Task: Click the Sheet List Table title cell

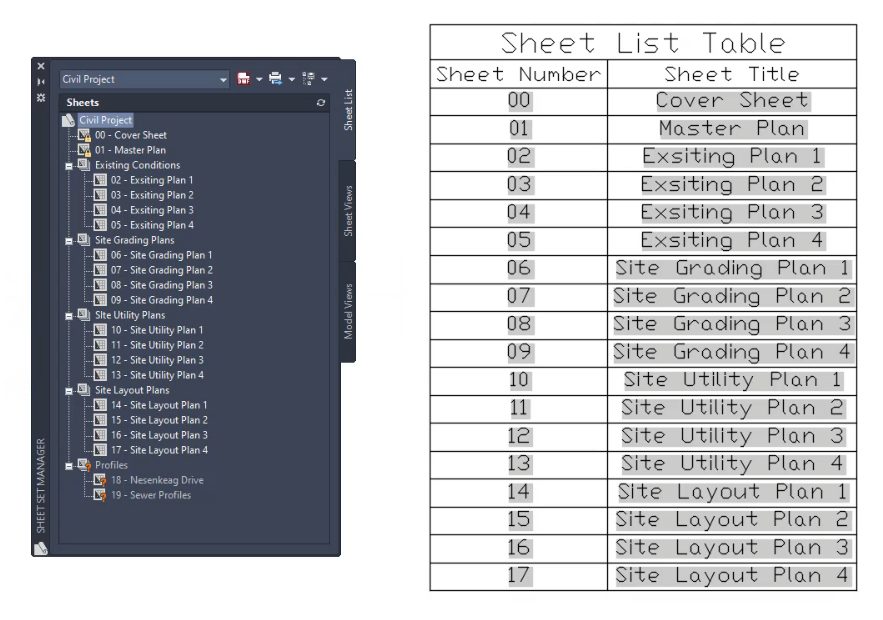Action: pyautogui.click(x=643, y=42)
